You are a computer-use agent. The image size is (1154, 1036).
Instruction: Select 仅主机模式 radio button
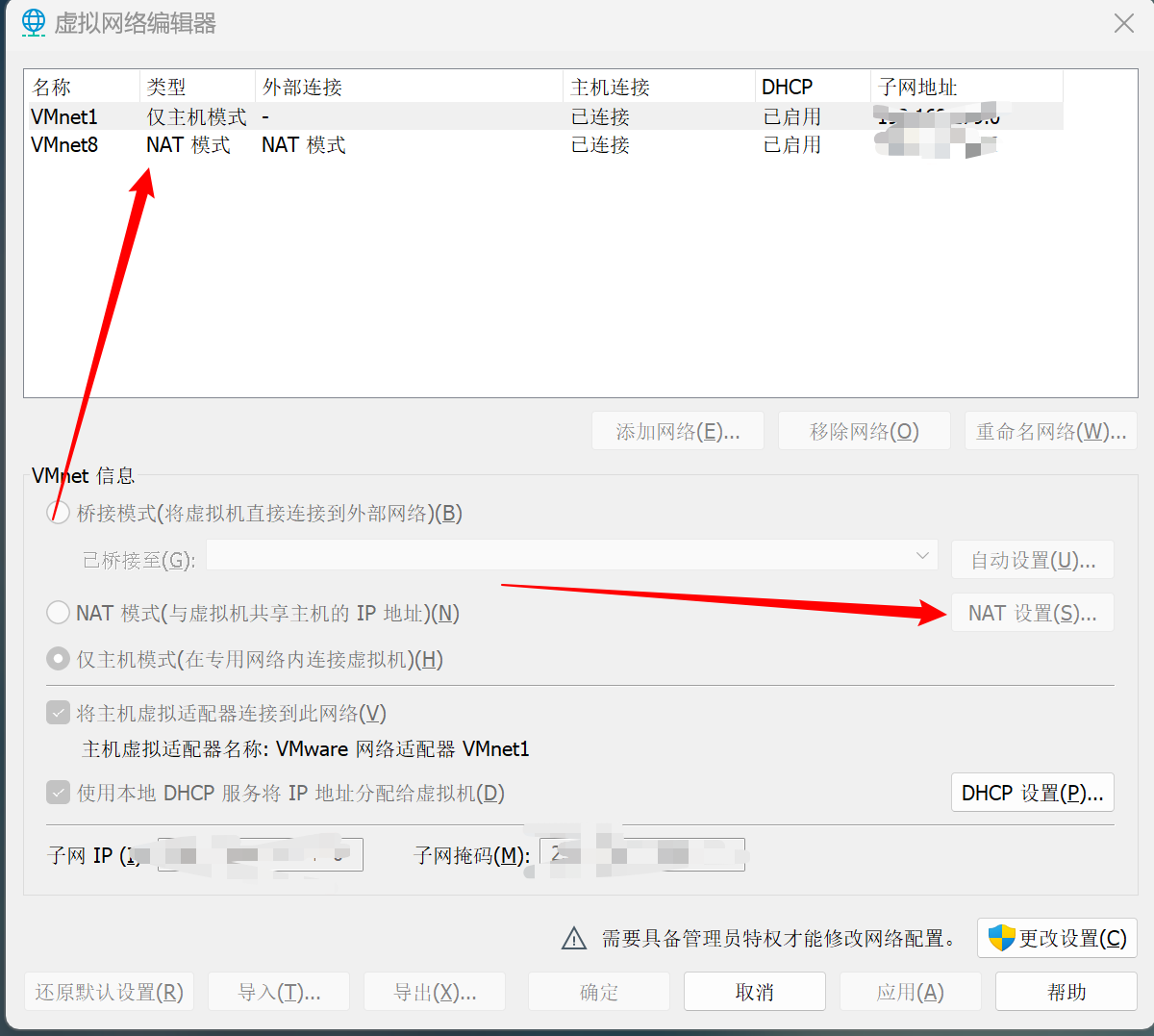[59, 659]
